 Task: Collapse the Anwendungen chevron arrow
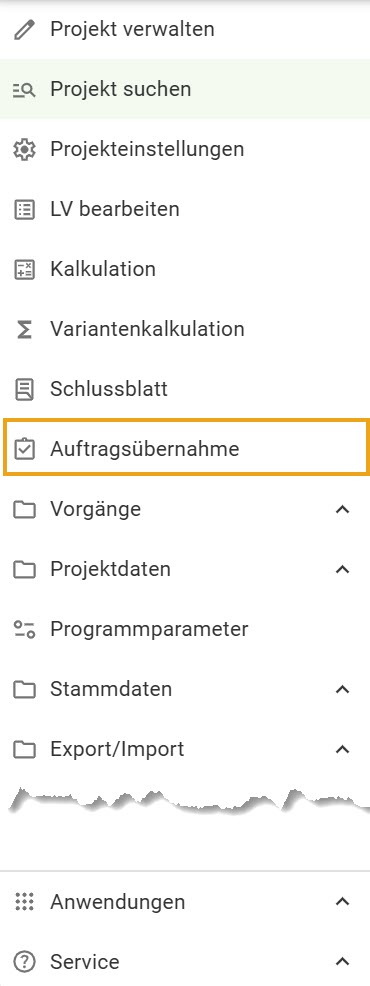[342, 902]
